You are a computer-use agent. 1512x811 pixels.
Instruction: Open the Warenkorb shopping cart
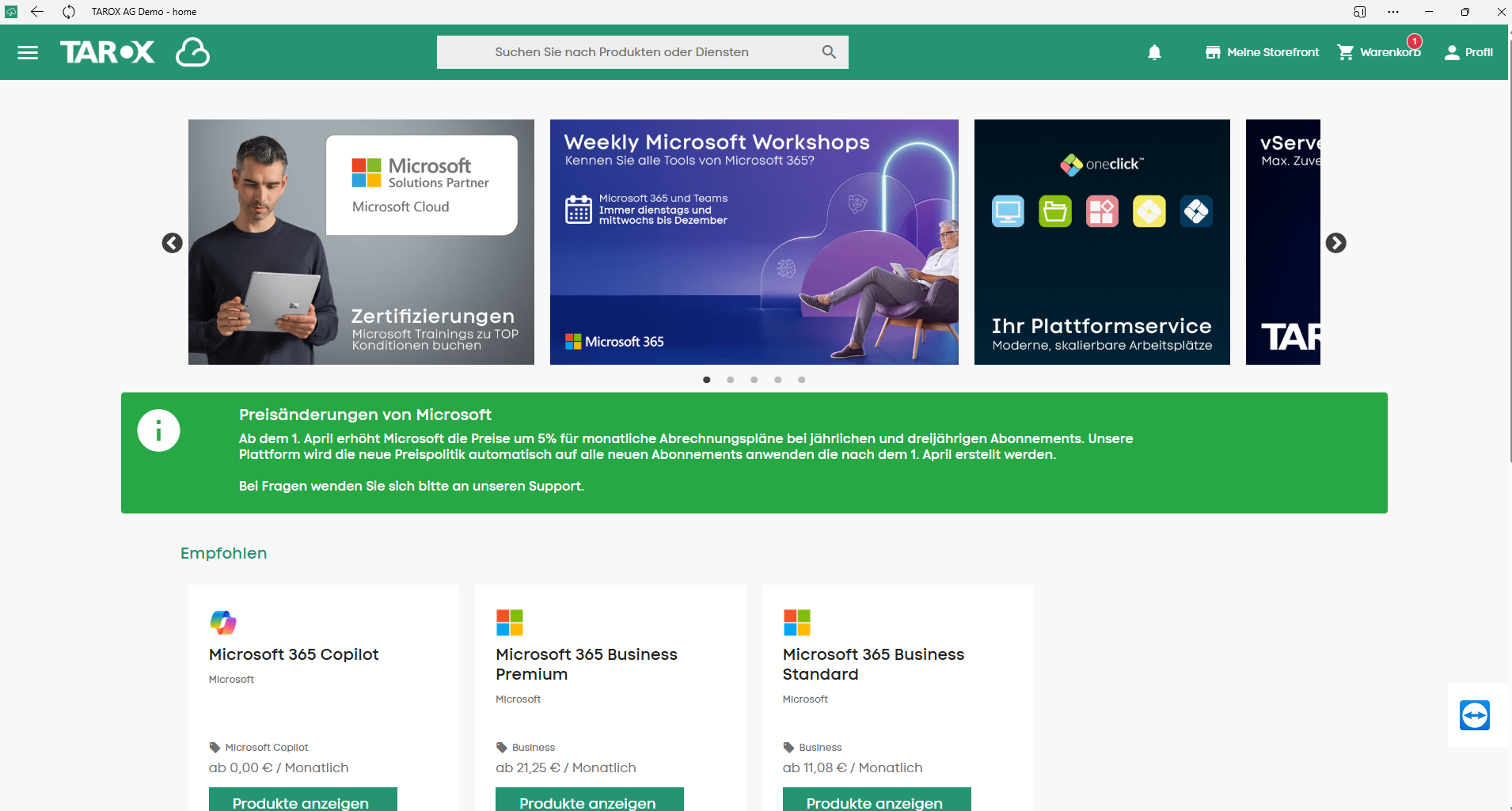coord(1379,52)
